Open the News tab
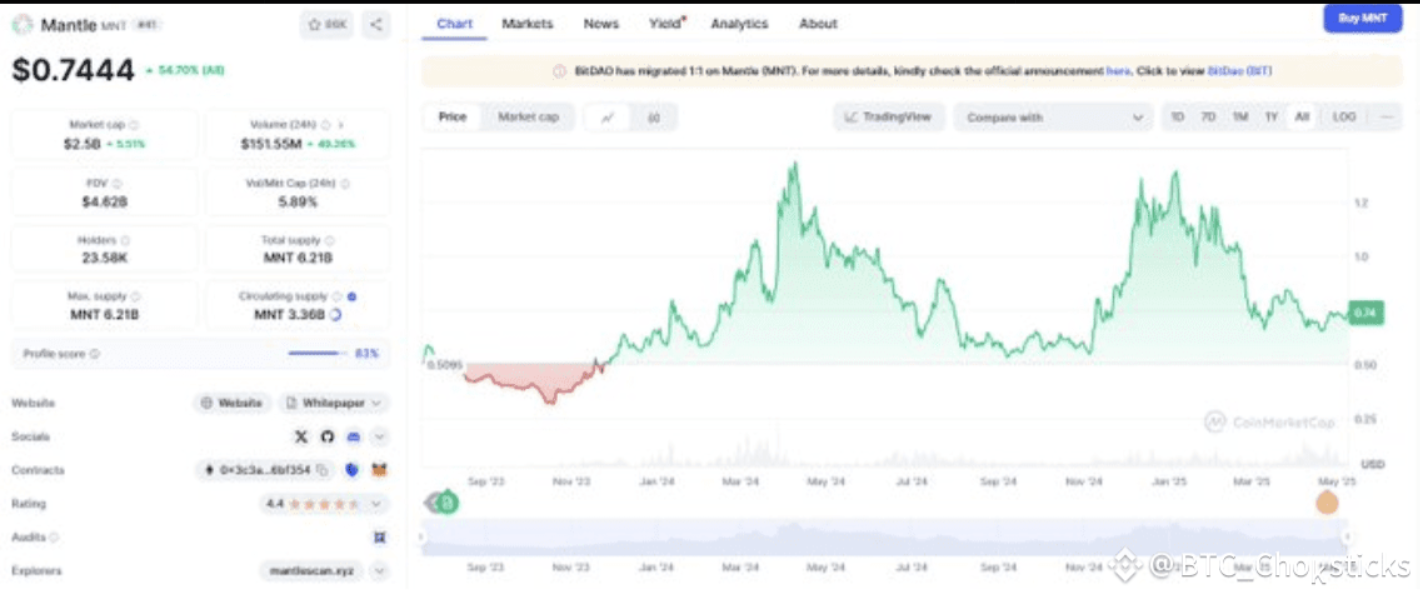The height and width of the screenshot is (593, 1420). pos(601,24)
